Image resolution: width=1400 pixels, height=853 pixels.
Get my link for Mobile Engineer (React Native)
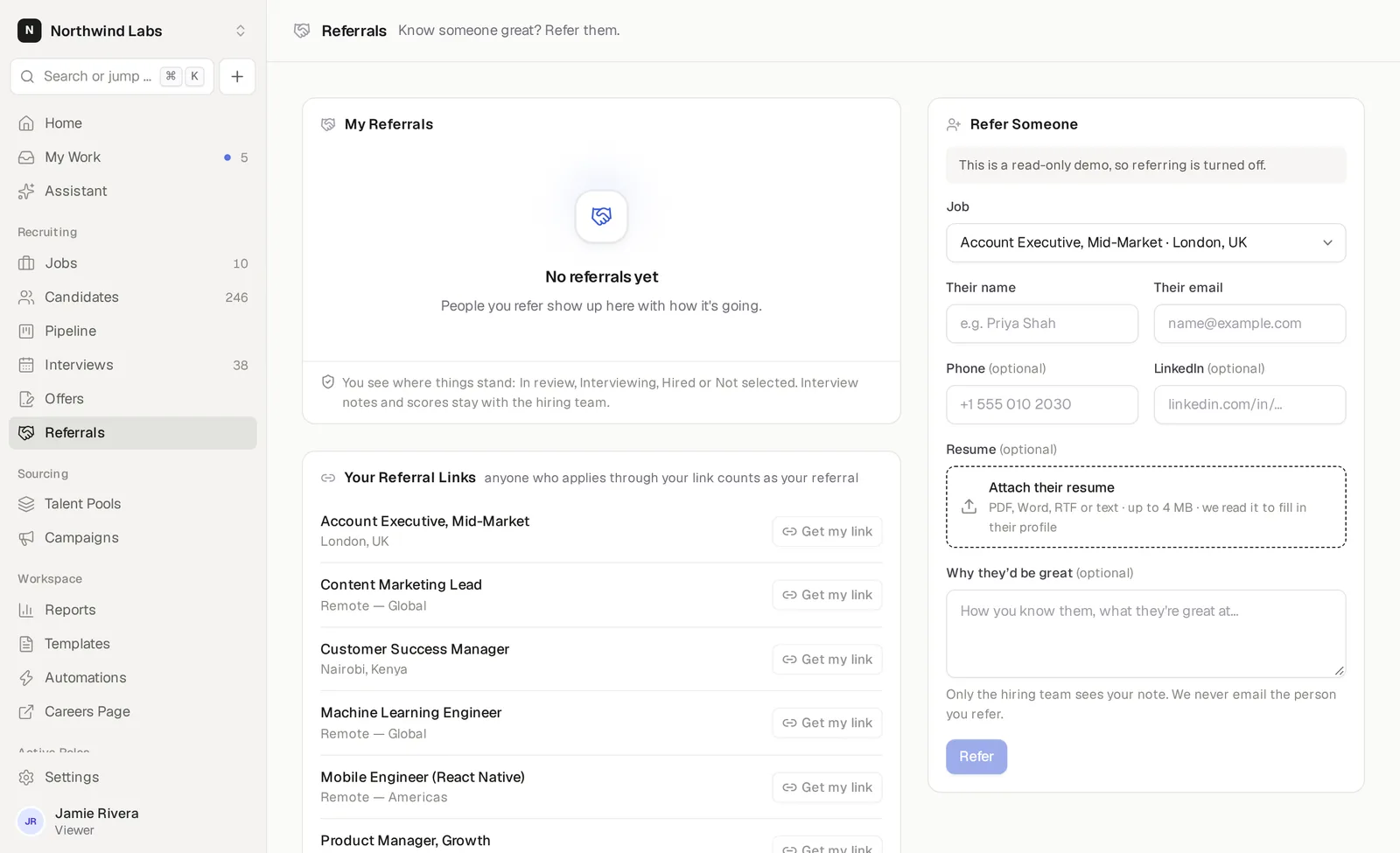click(827, 787)
